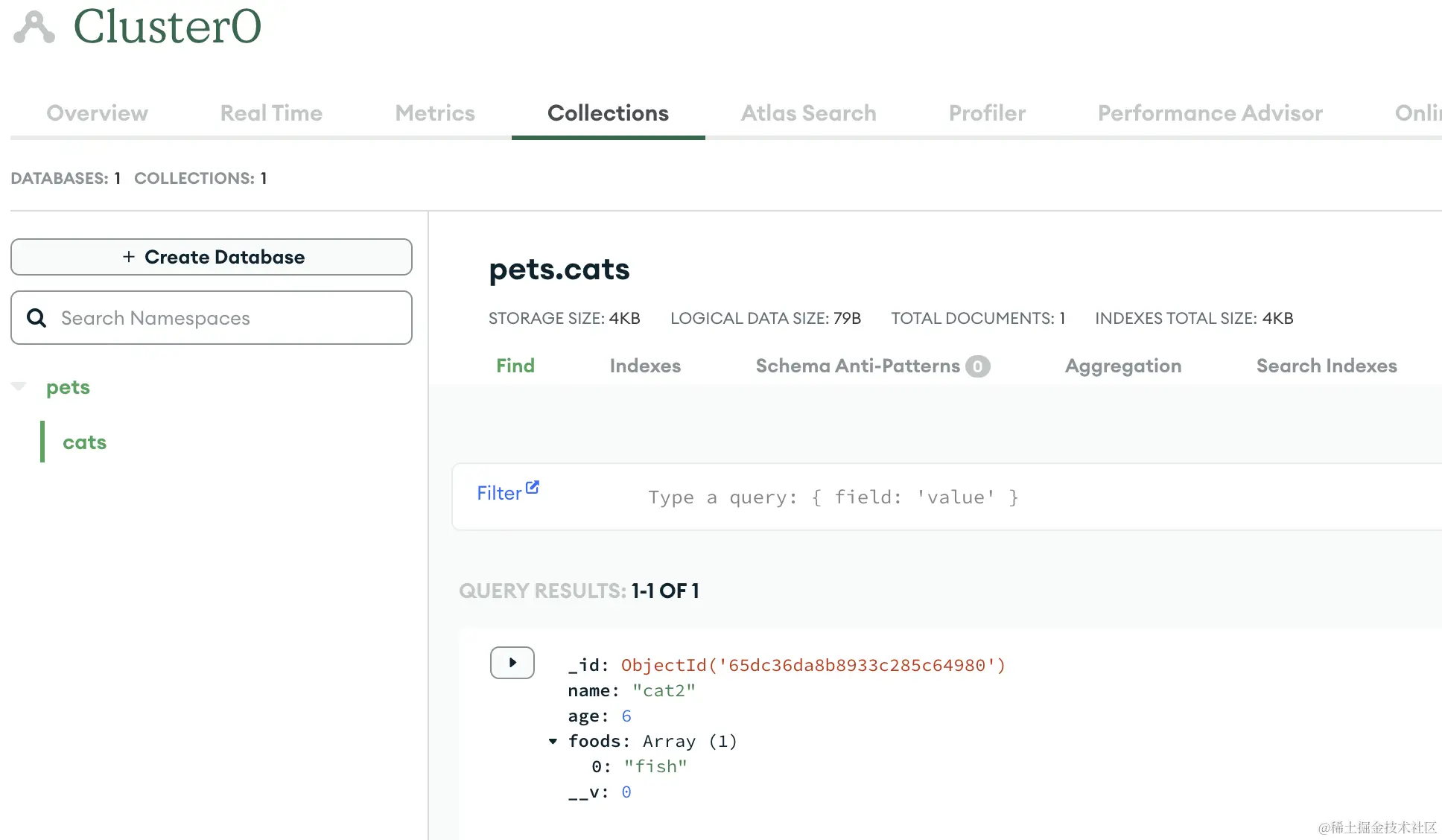Click the external link icon next to Filter

tap(532, 488)
